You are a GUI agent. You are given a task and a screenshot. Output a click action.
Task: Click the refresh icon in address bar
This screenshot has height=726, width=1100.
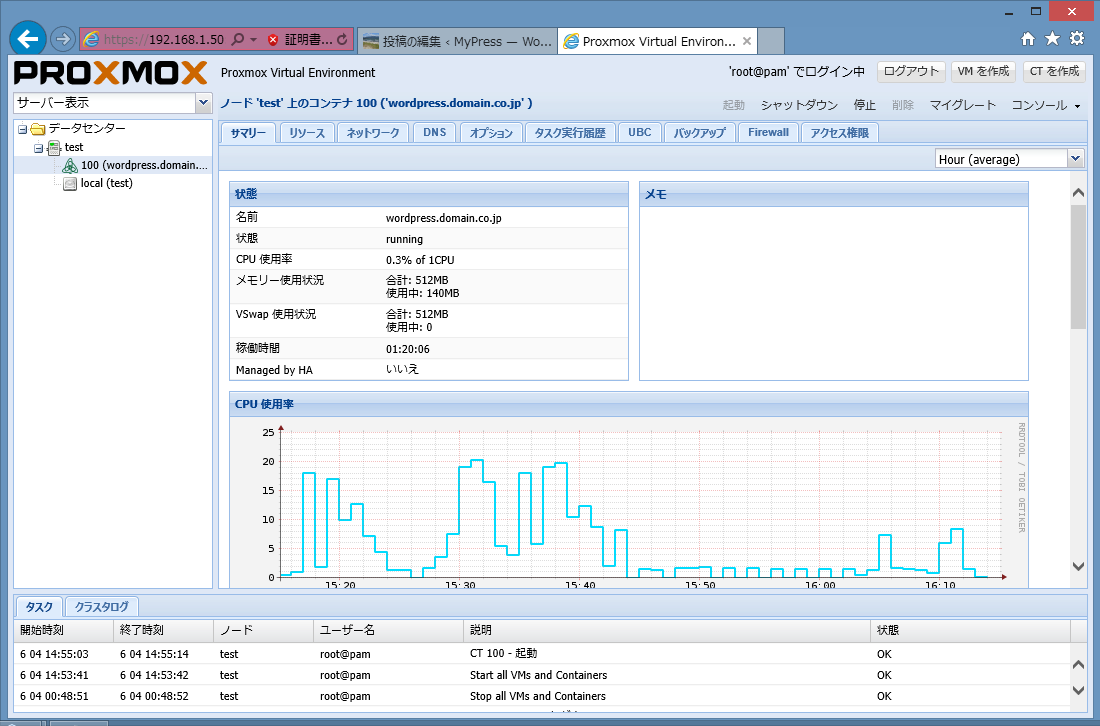[343, 40]
